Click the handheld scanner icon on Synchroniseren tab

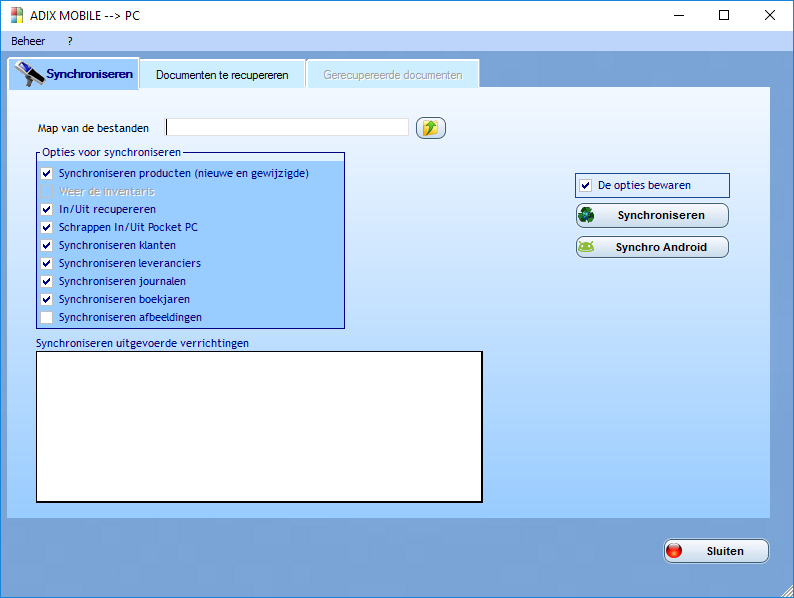click(x=29, y=74)
